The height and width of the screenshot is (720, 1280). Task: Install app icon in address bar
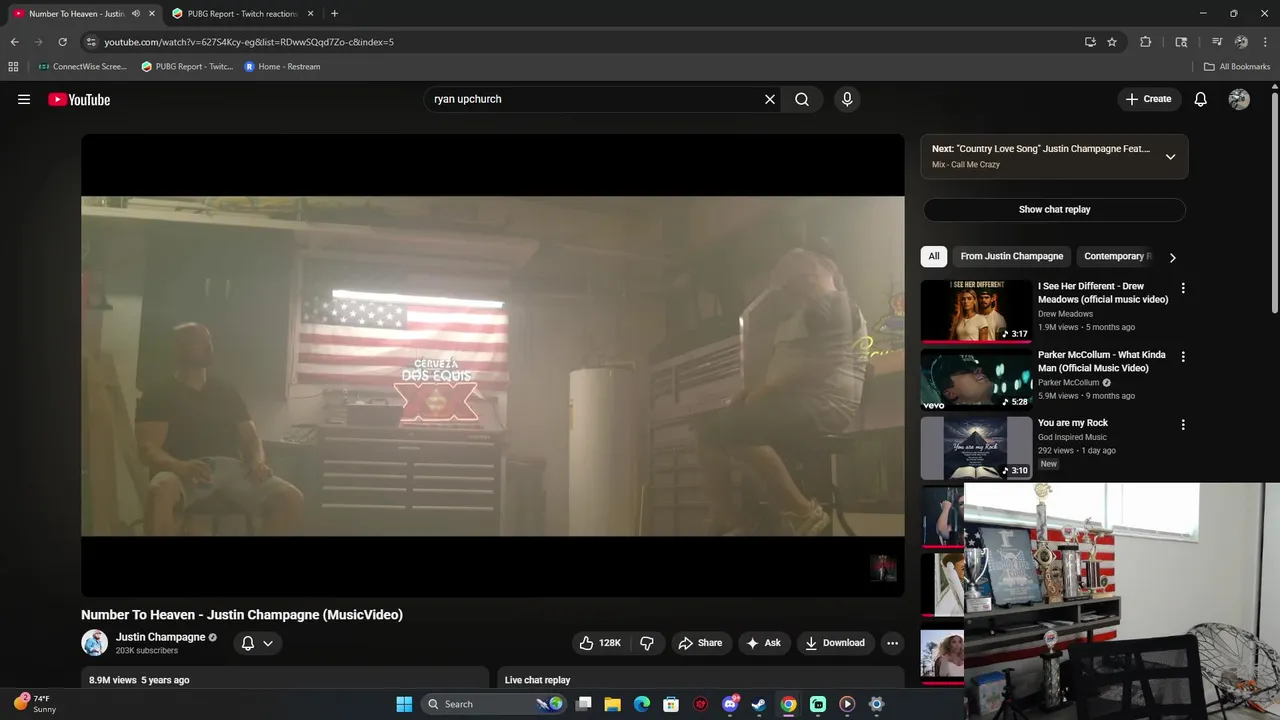pos(1090,42)
